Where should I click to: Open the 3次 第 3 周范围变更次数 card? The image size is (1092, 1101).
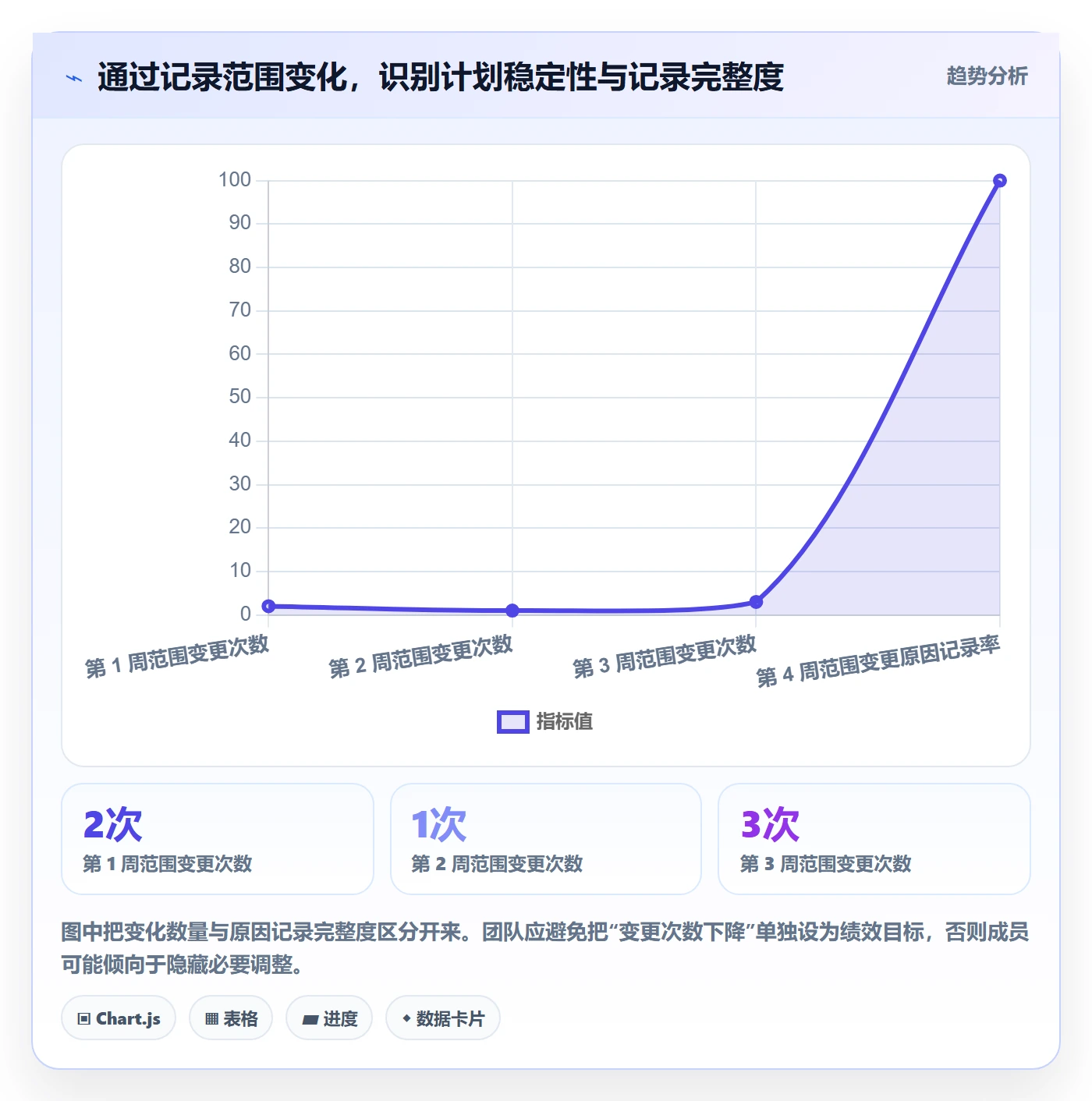pyautogui.click(x=874, y=839)
